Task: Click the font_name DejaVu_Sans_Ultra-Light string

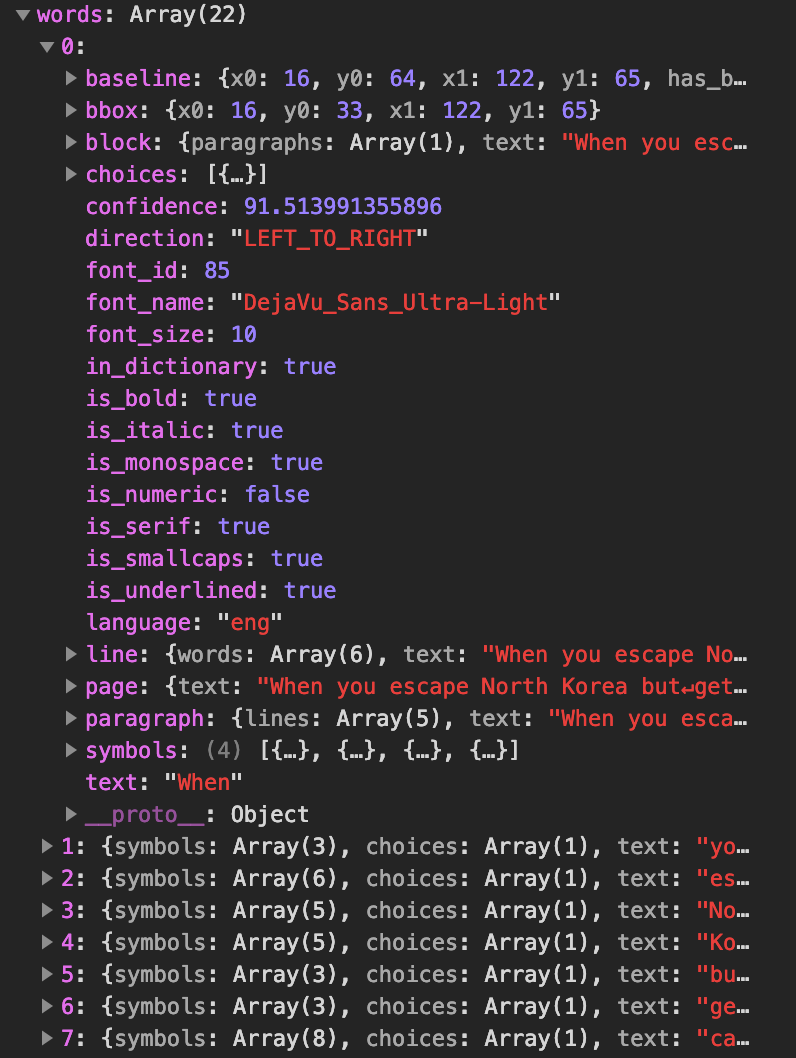Action: (395, 302)
